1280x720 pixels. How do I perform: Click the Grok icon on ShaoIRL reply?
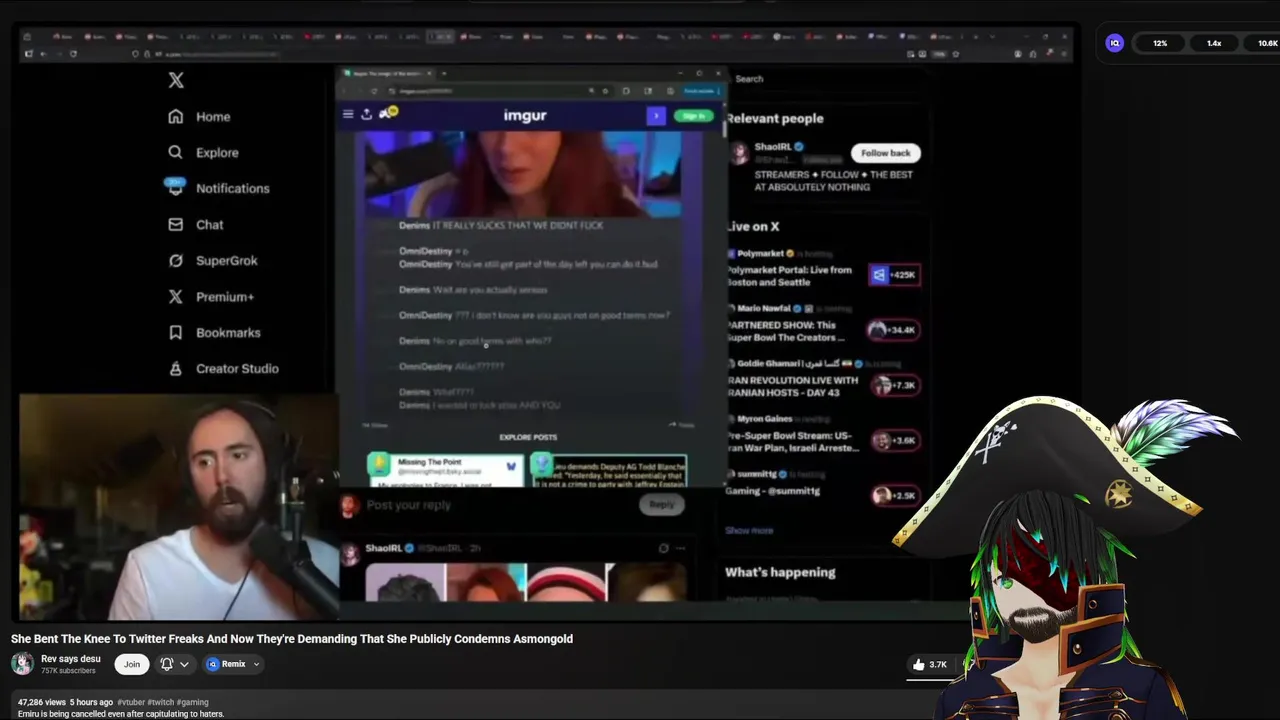click(x=663, y=548)
